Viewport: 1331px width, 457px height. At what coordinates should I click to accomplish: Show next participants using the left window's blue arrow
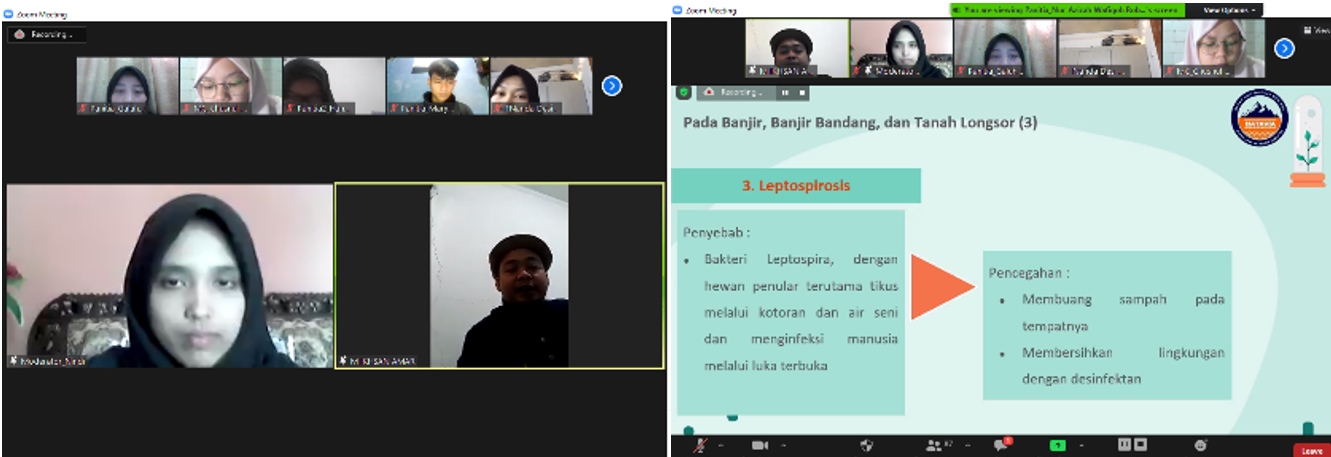(612, 86)
